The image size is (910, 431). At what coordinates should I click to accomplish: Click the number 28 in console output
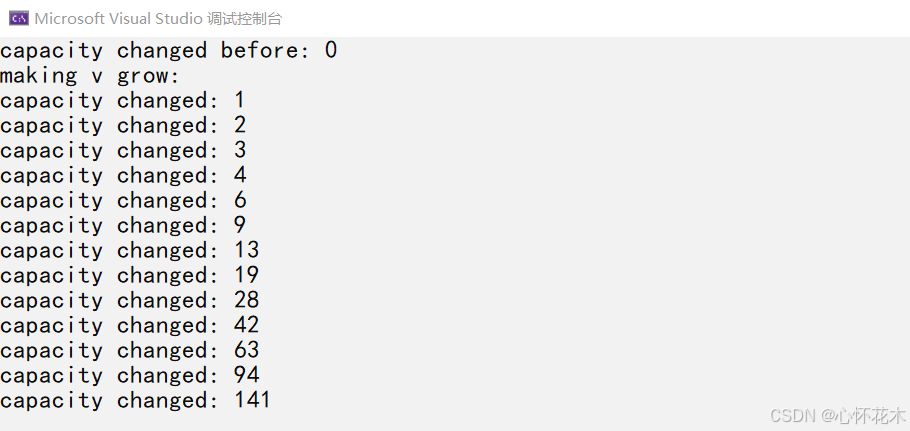(x=247, y=300)
